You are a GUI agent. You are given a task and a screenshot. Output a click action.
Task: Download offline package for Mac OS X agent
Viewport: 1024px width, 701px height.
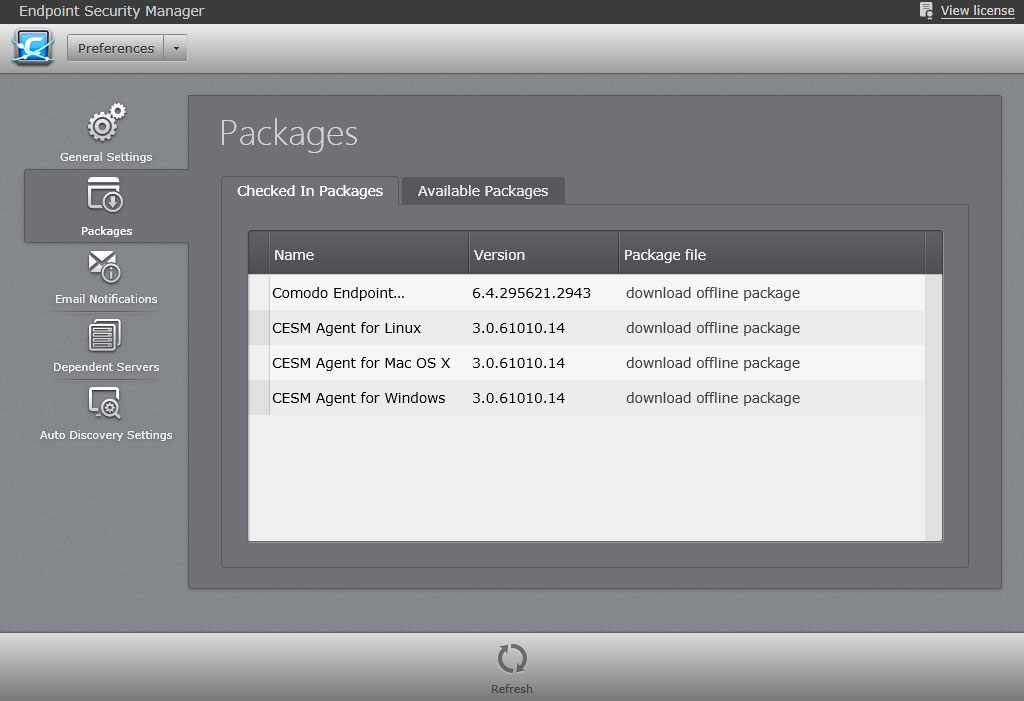tap(712, 363)
